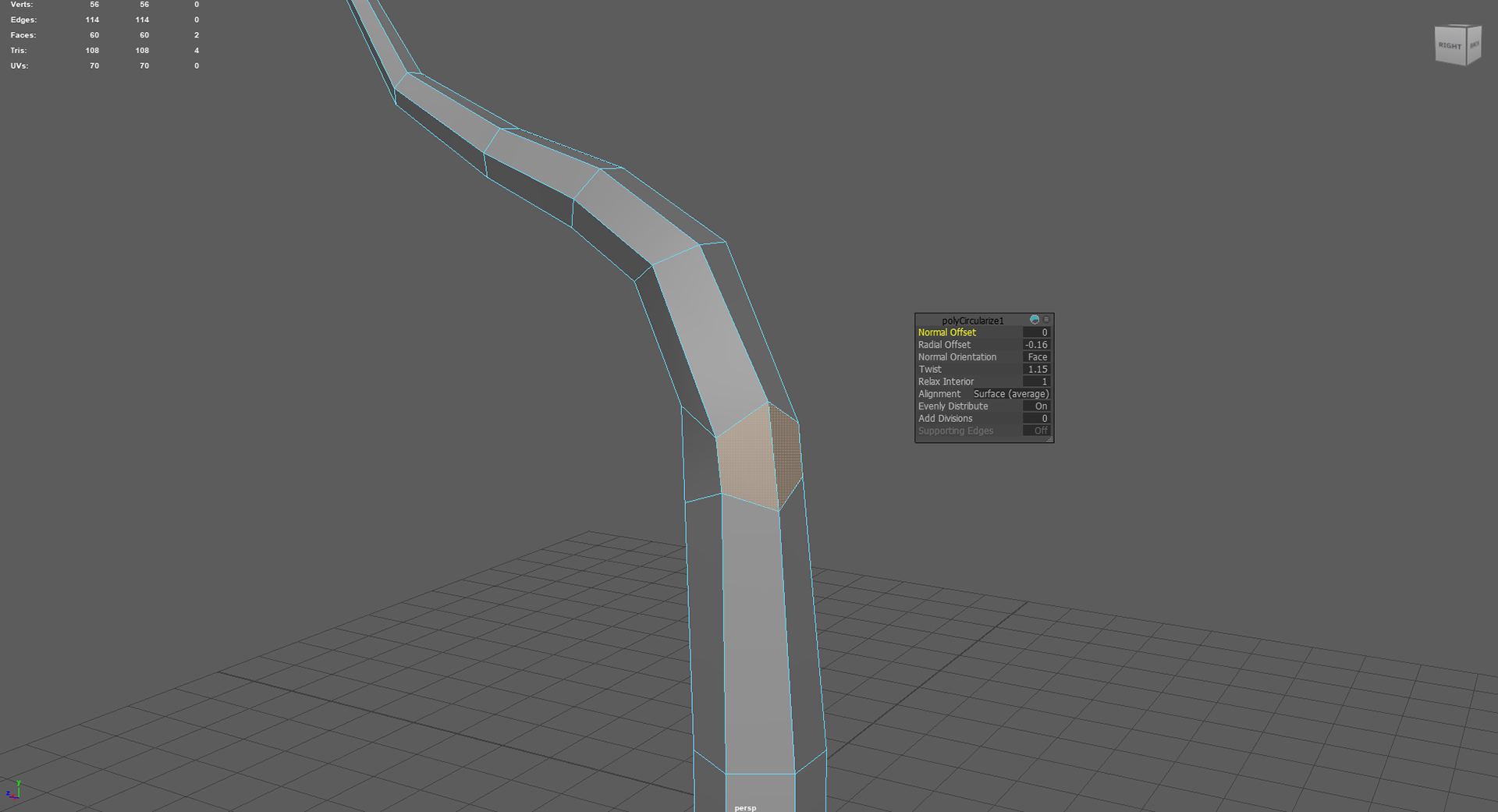Open the polyCircularize1 panel menu icon
Screen dimensions: 1498x812
(x=1046, y=320)
